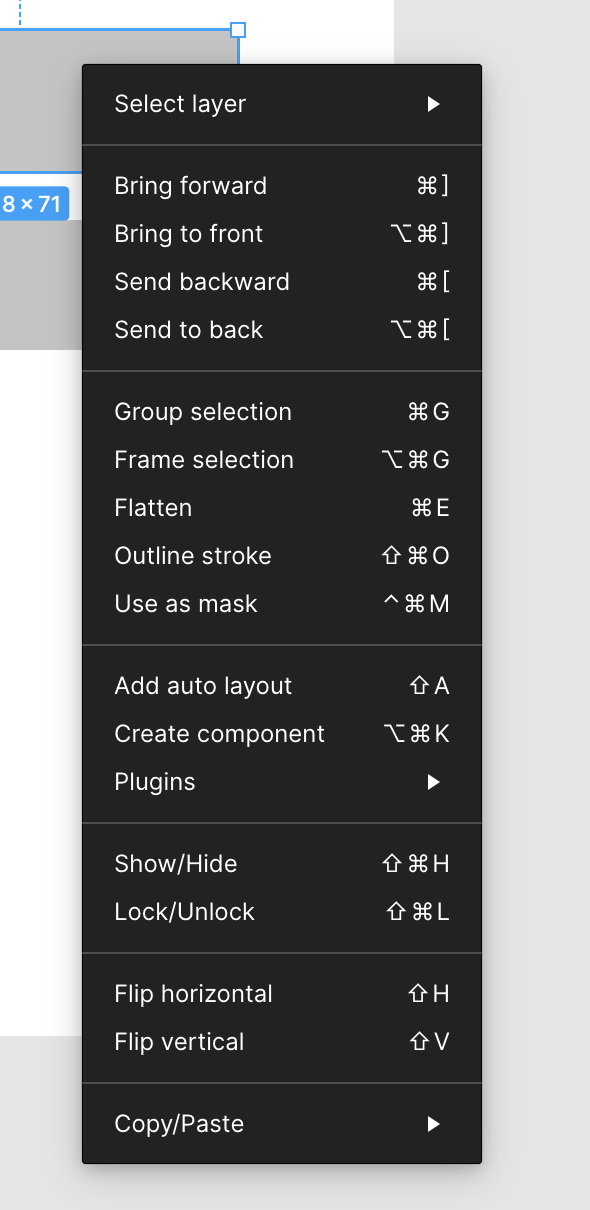The image size is (590, 1210).
Task: Expand the Copy/Paste submenu arrow
Action: pyautogui.click(x=433, y=1124)
